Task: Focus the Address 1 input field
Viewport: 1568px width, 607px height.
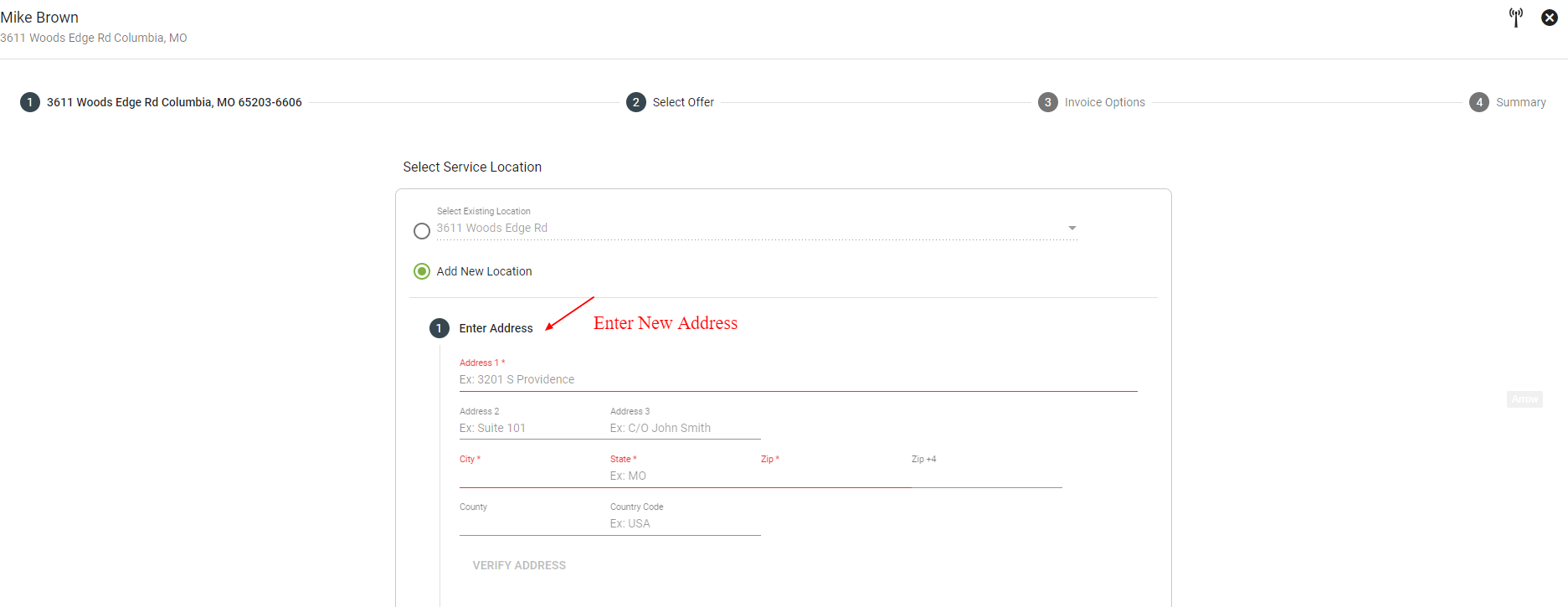Action: 798,380
